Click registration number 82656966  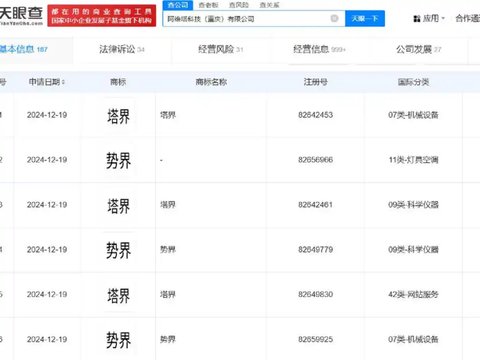tap(315, 160)
